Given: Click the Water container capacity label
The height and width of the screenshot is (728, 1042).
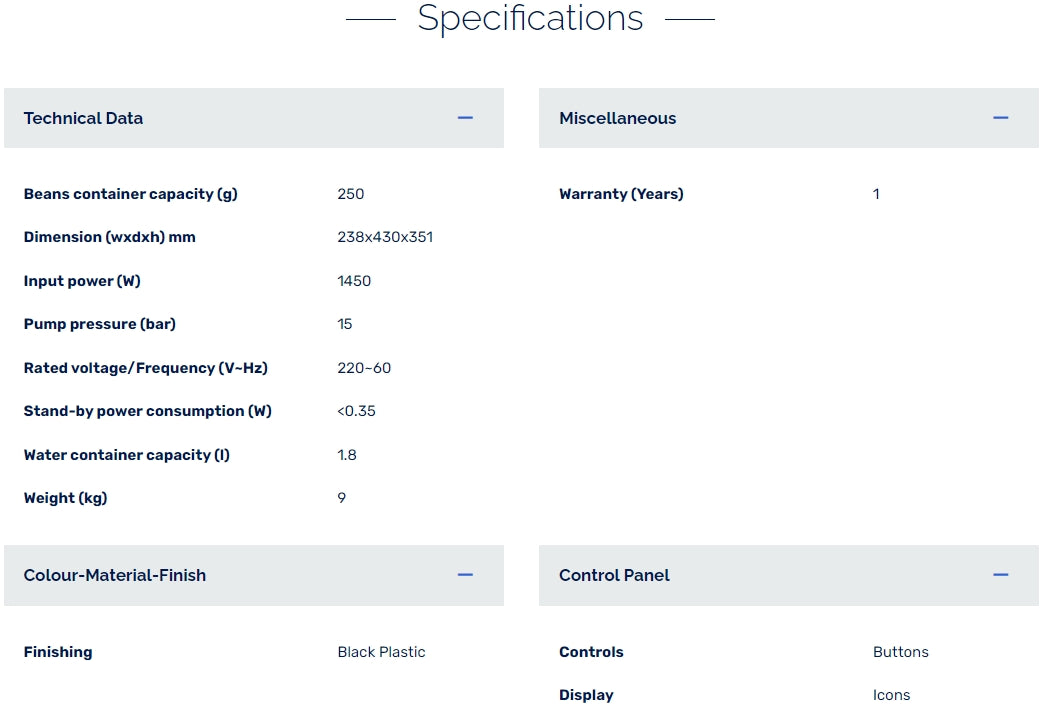Looking at the screenshot, I should [127, 455].
